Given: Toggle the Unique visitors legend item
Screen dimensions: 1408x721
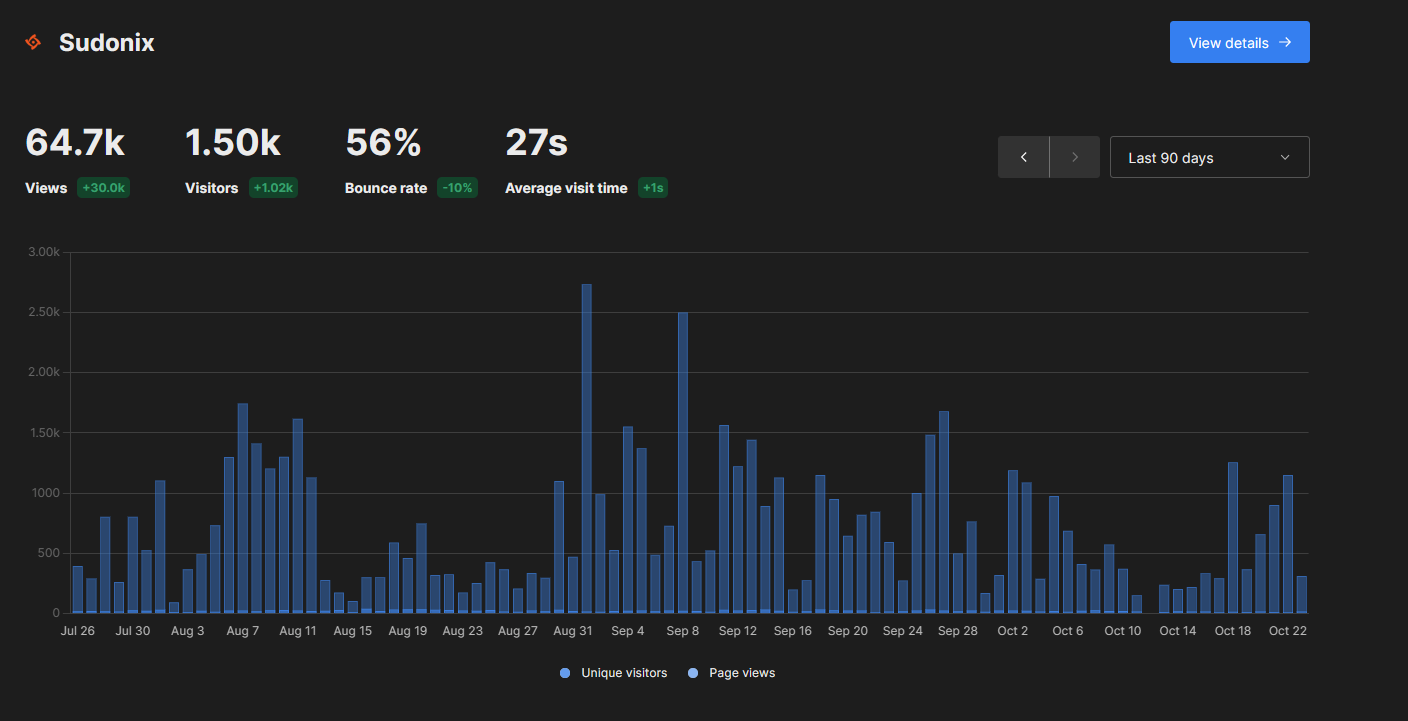Looking at the screenshot, I should tap(623, 673).
